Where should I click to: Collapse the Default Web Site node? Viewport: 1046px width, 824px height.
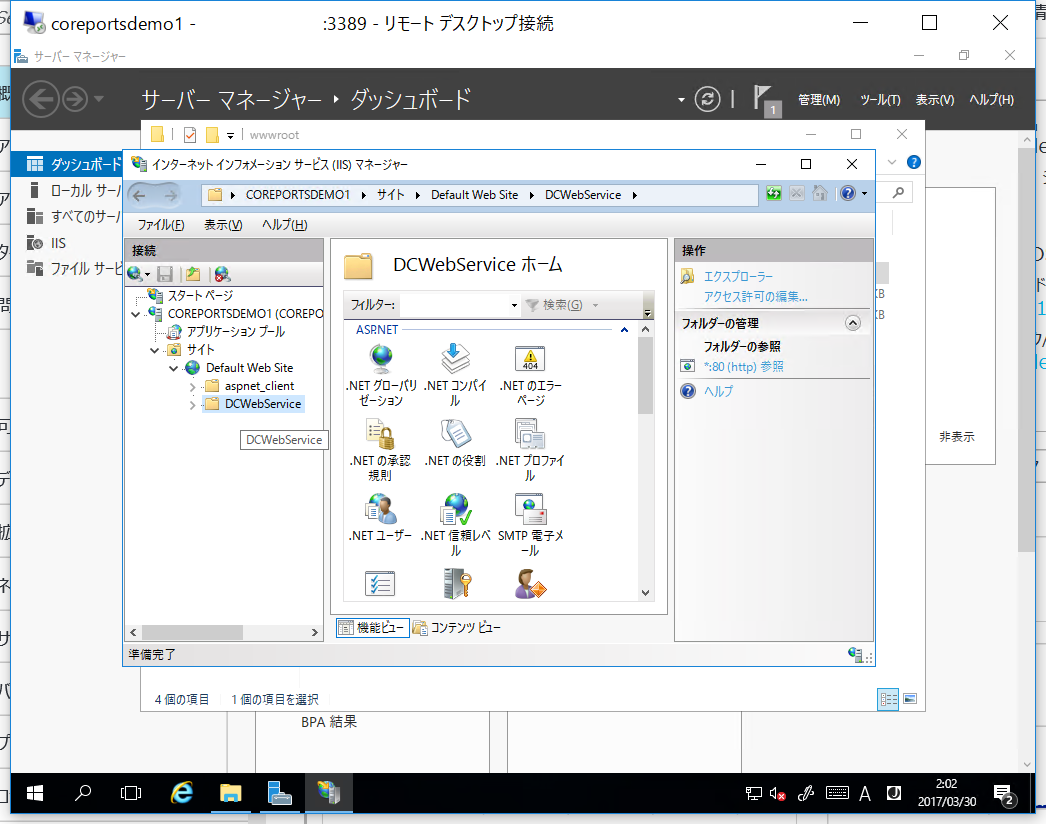tap(173, 368)
